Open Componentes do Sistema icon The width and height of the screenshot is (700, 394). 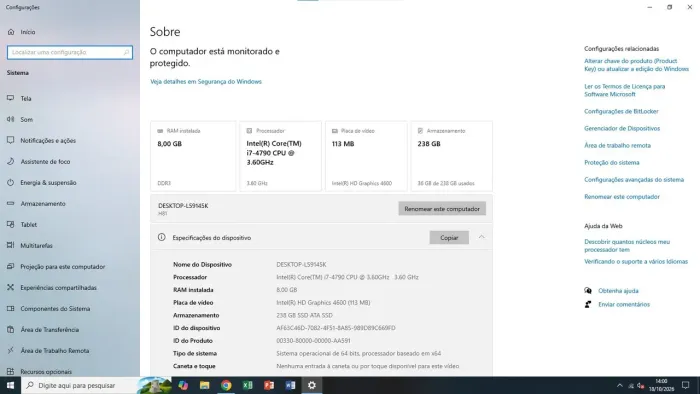point(11,308)
